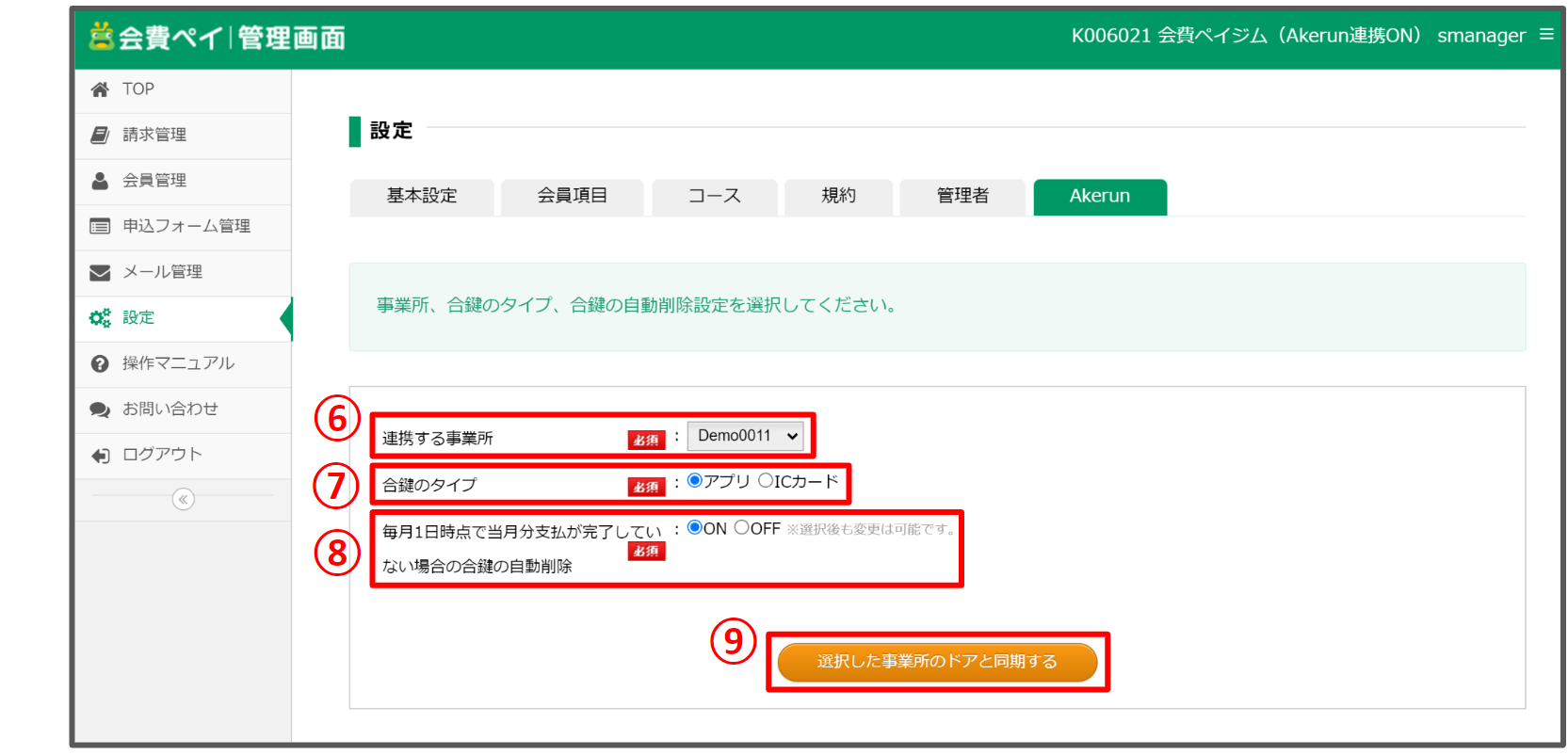1568x755 pixels.
Task: Click the 設定 gears icon in sidebar
Action: pos(100,318)
